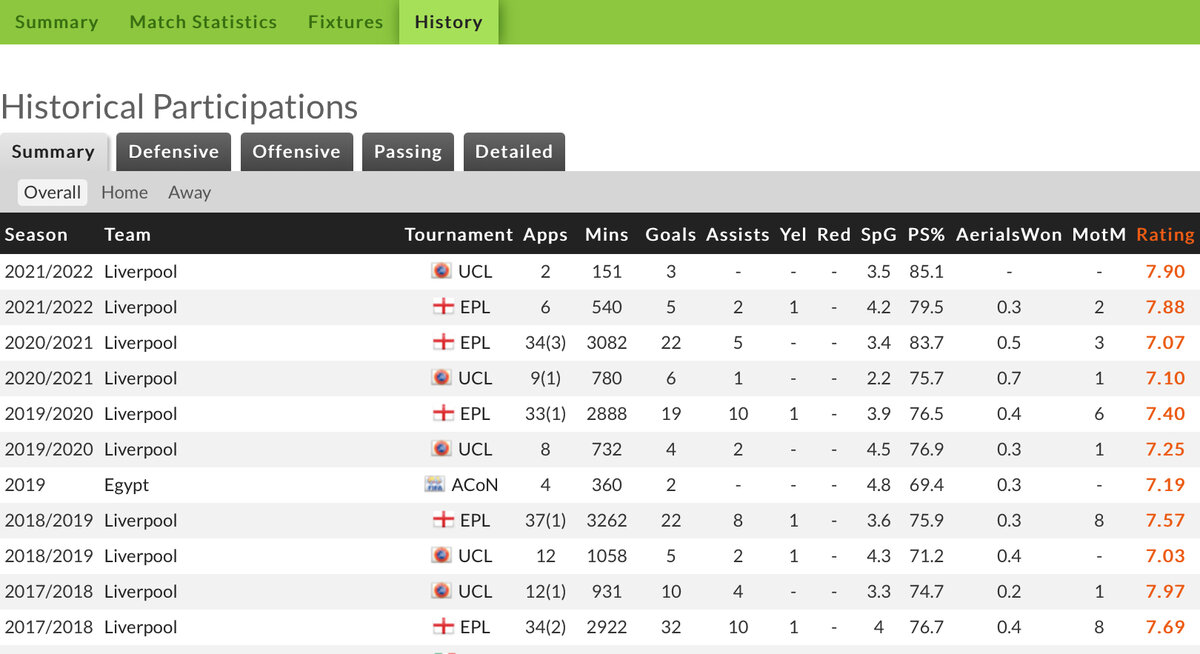Show the Passing stats tab

point(408,152)
